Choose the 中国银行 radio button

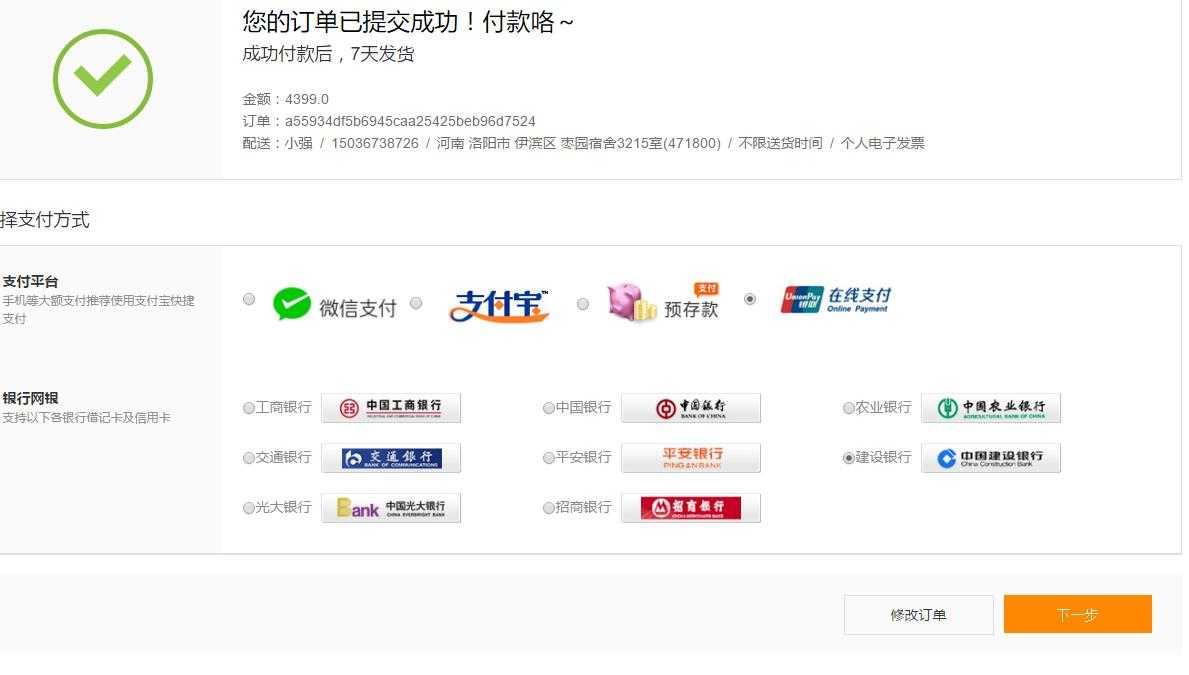pyautogui.click(x=549, y=408)
